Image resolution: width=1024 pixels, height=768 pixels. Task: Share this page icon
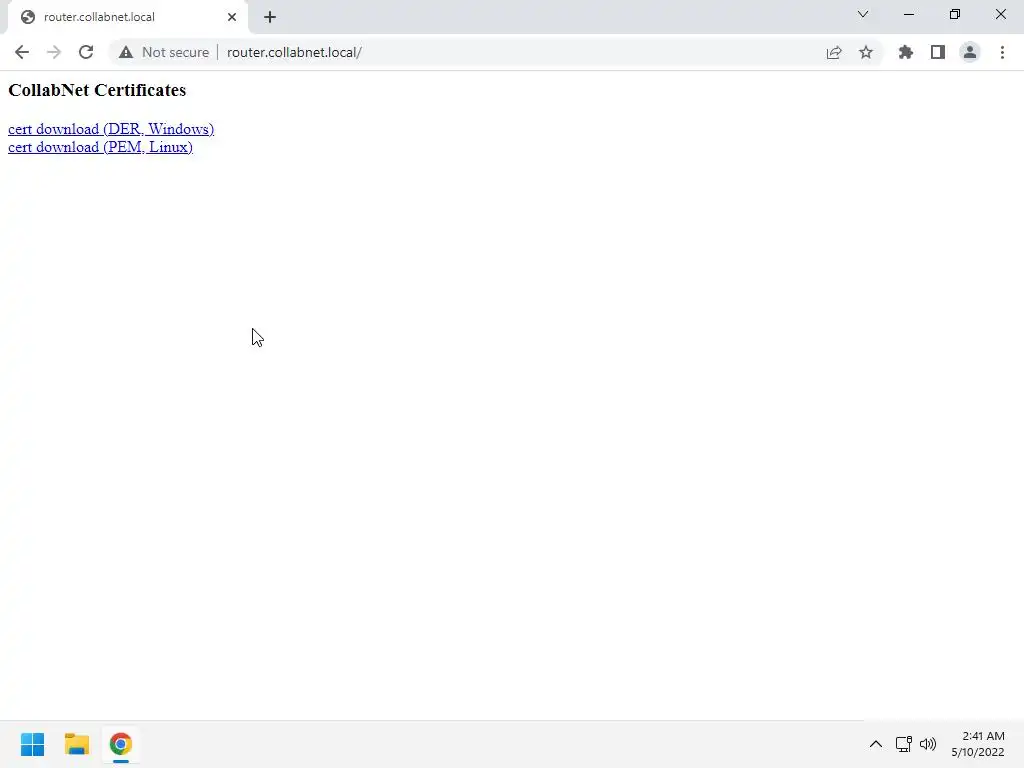pyautogui.click(x=834, y=52)
